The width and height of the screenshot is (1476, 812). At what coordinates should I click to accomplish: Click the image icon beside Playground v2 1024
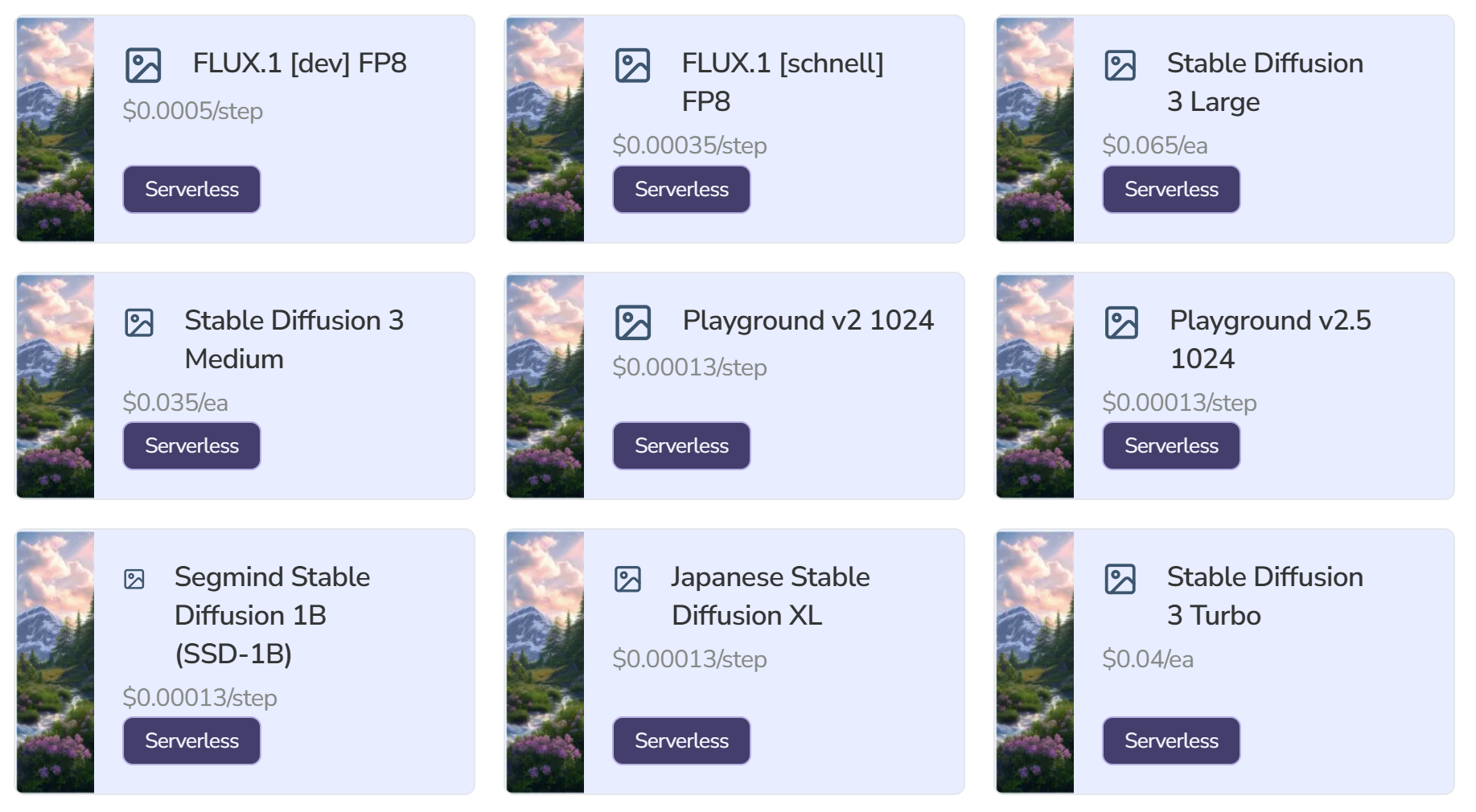[x=633, y=322]
